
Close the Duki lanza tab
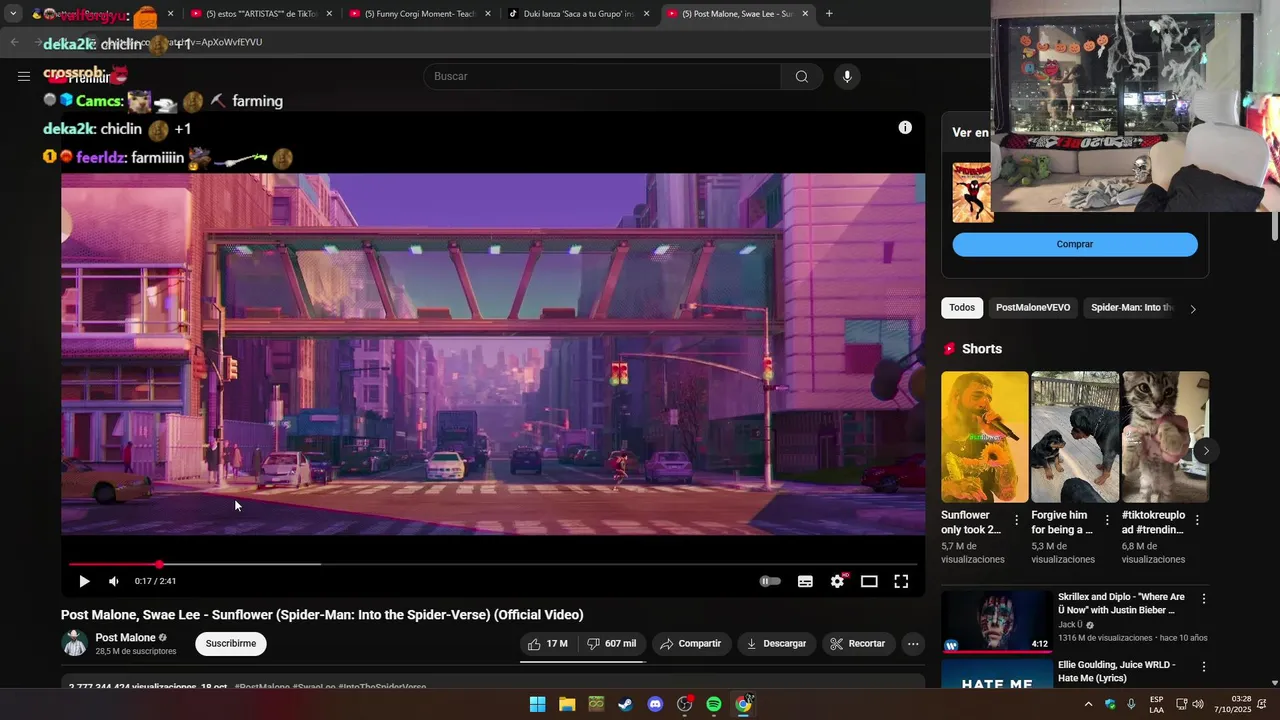(647, 14)
